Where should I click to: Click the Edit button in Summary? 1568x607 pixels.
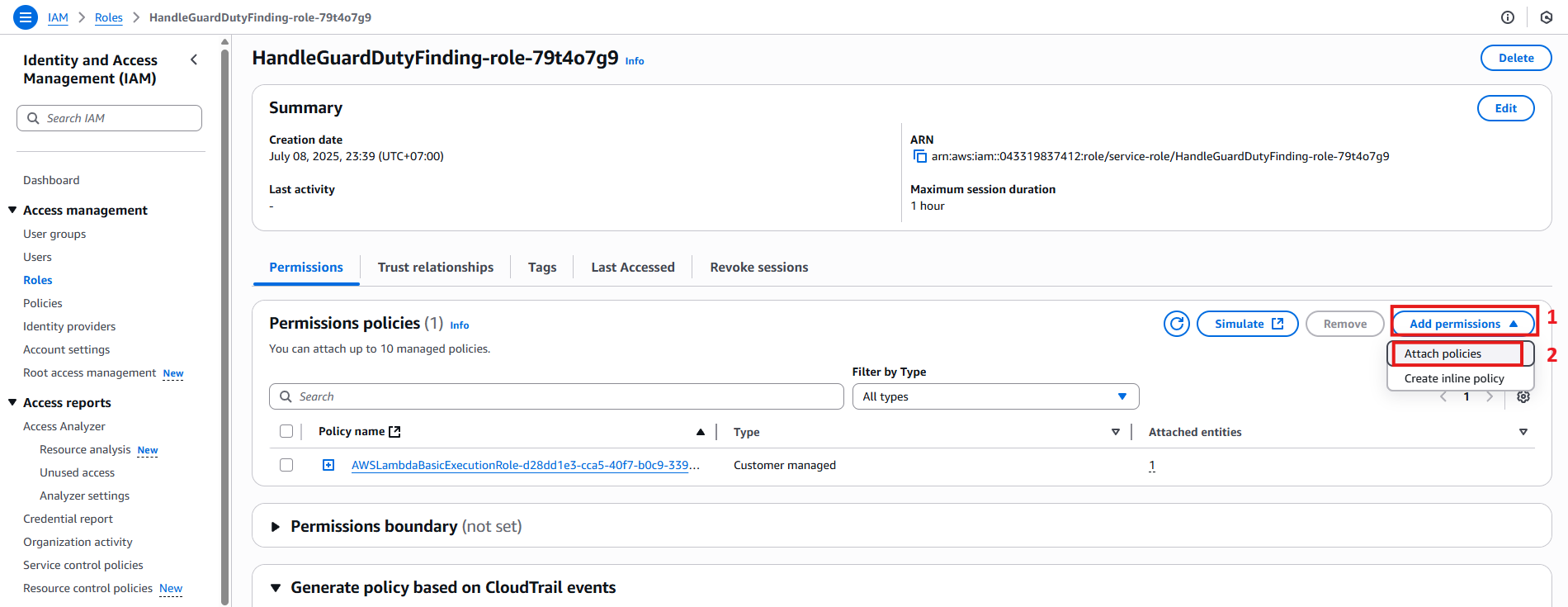(x=1505, y=108)
